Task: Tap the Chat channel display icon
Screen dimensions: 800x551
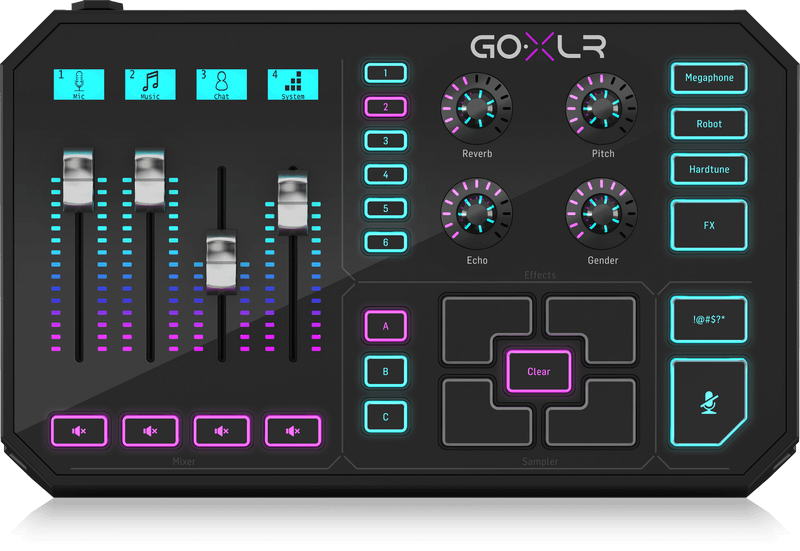Action: 221,85
